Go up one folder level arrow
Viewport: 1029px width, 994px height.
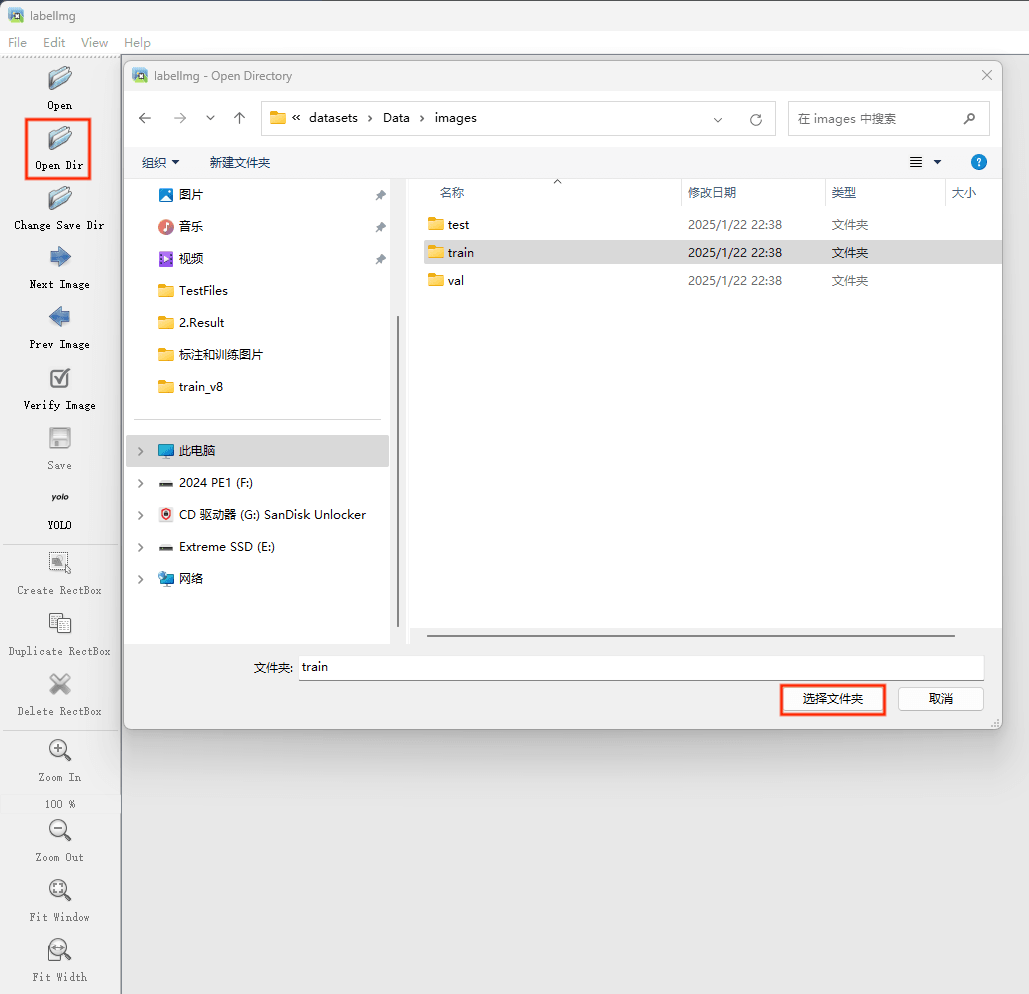pos(240,118)
